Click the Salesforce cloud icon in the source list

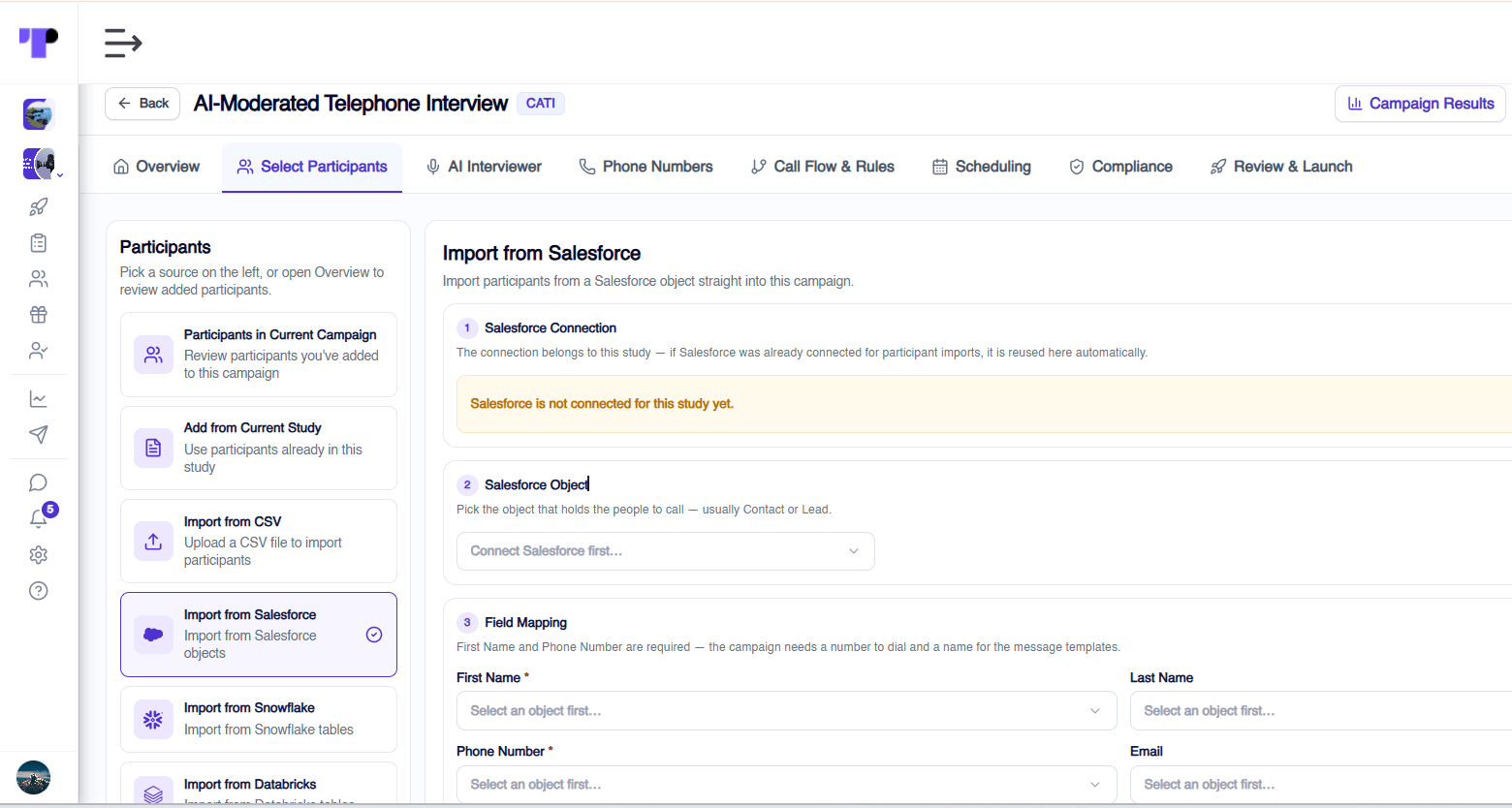pyautogui.click(x=153, y=635)
